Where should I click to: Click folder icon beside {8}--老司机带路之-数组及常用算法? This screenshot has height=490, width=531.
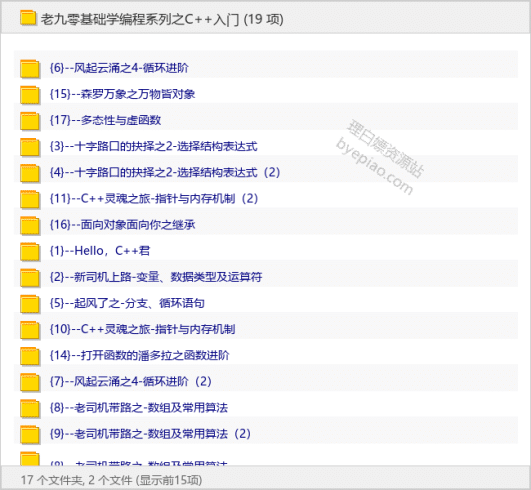(30, 408)
